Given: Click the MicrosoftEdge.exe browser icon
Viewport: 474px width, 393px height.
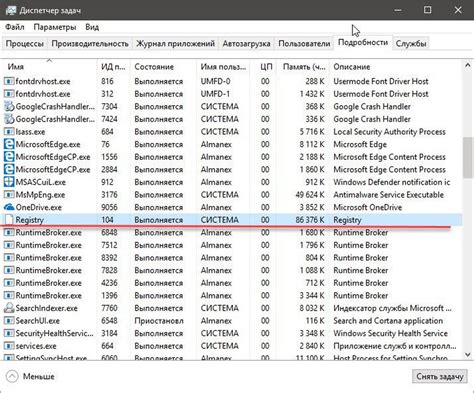Looking at the screenshot, I should [x=9, y=144].
